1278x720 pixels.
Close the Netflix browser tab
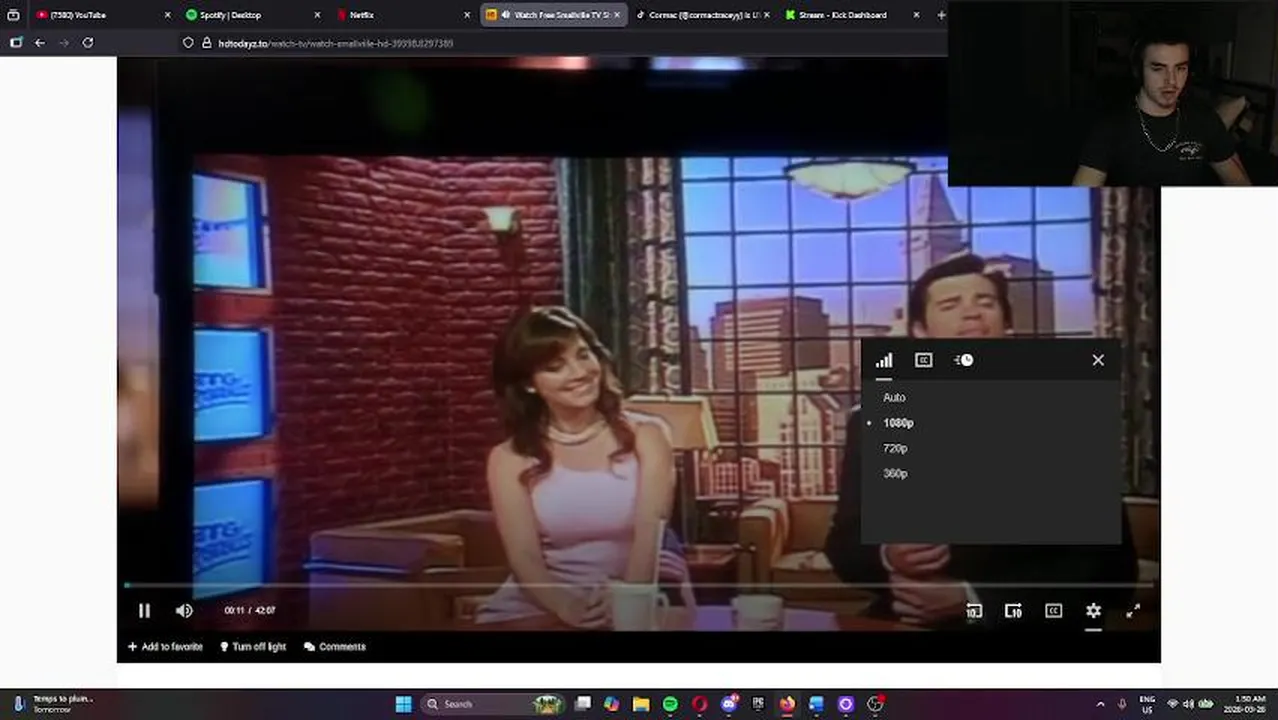click(467, 15)
